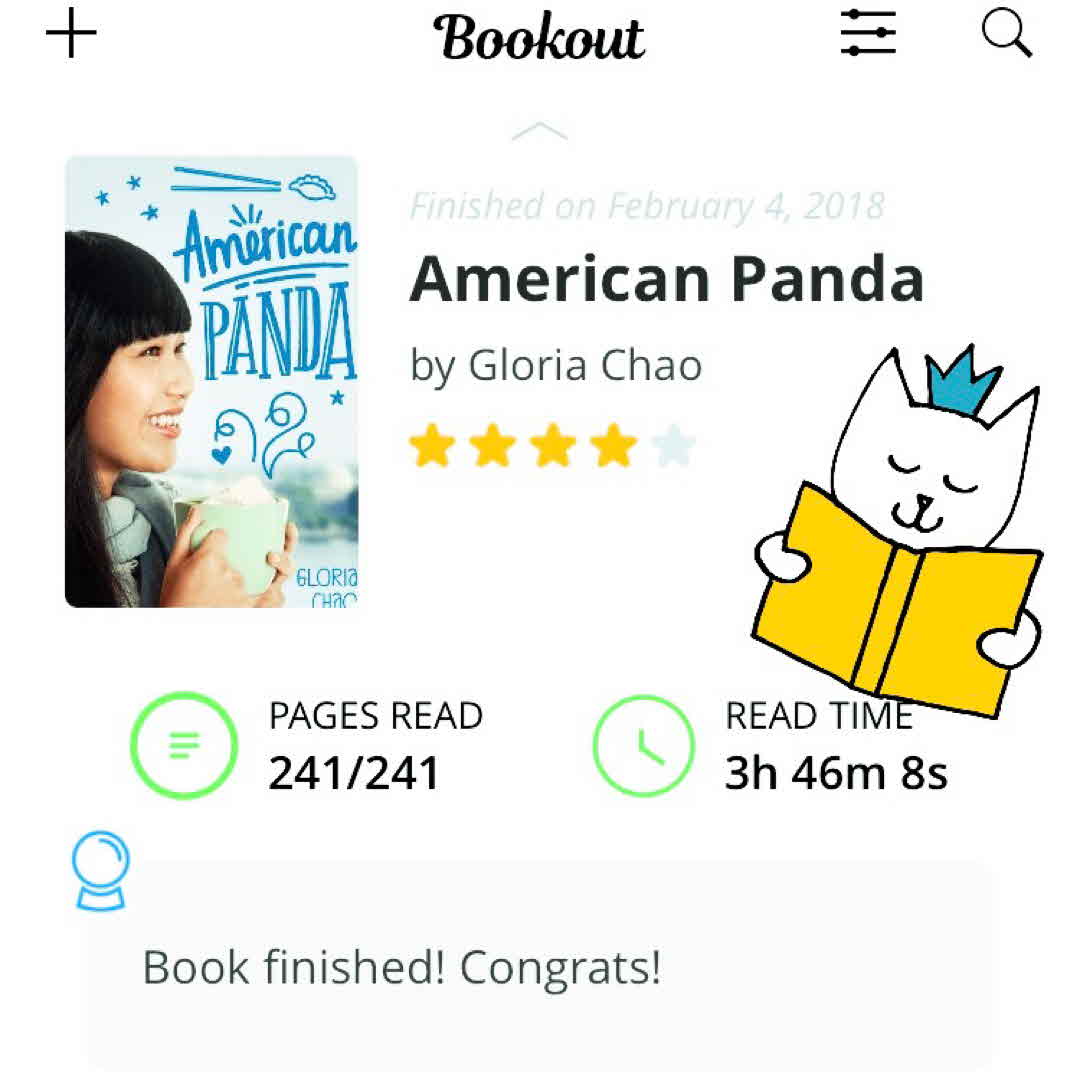
Task: Tap the Book finished congrats message
Action: (x=402, y=968)
